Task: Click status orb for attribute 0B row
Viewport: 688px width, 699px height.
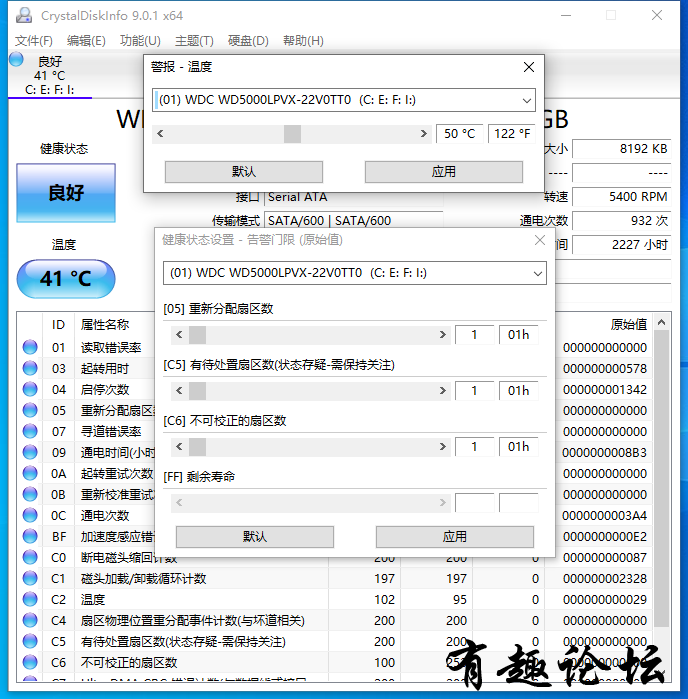Action: 30,493
